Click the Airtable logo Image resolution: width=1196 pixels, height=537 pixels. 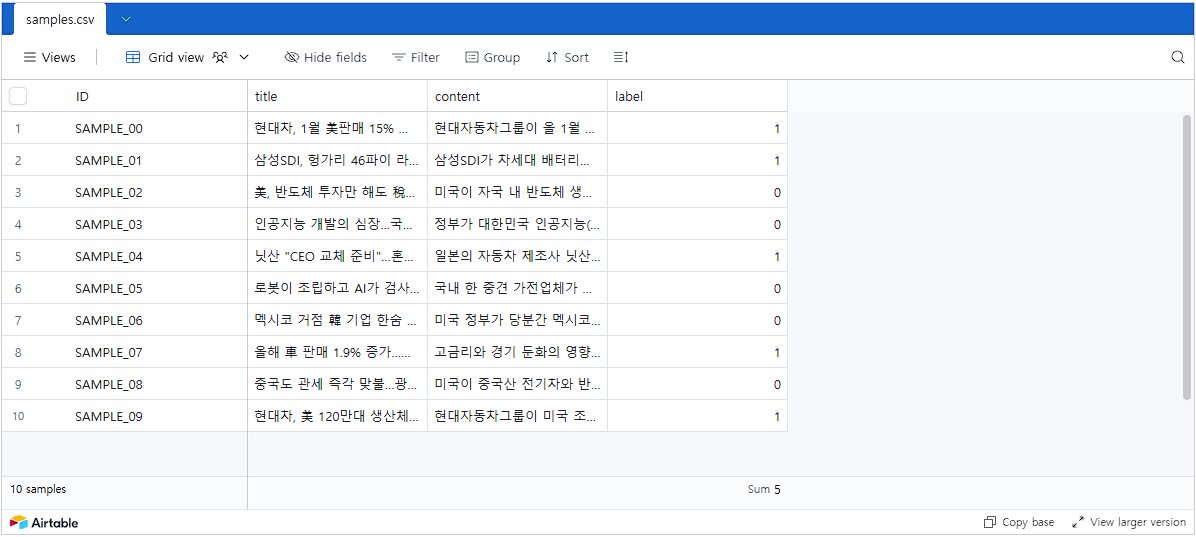coord(44,523)
